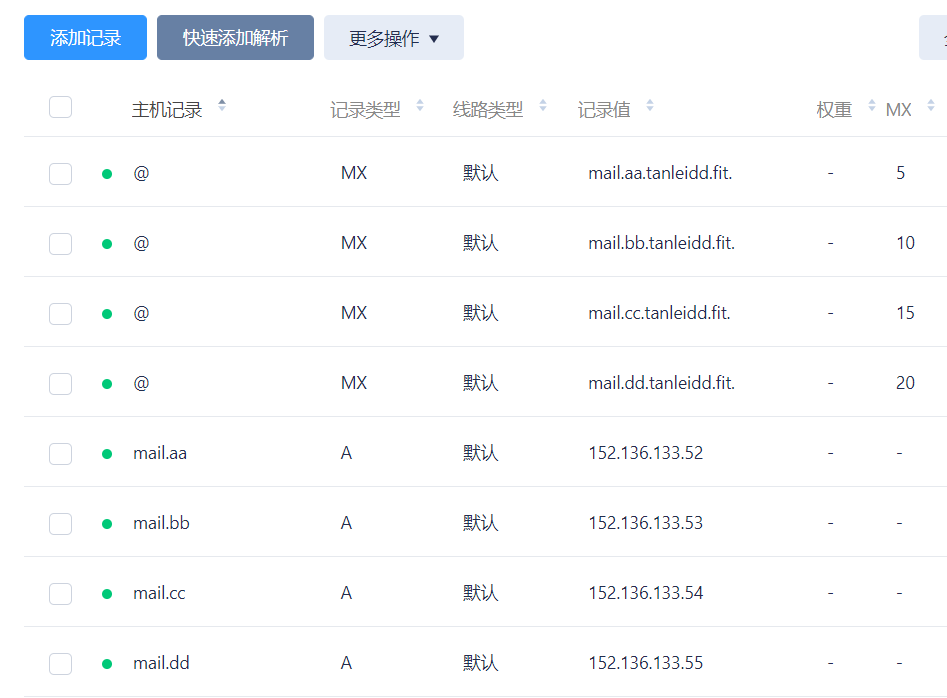Click the 记录类型 column header

(365, 110)
